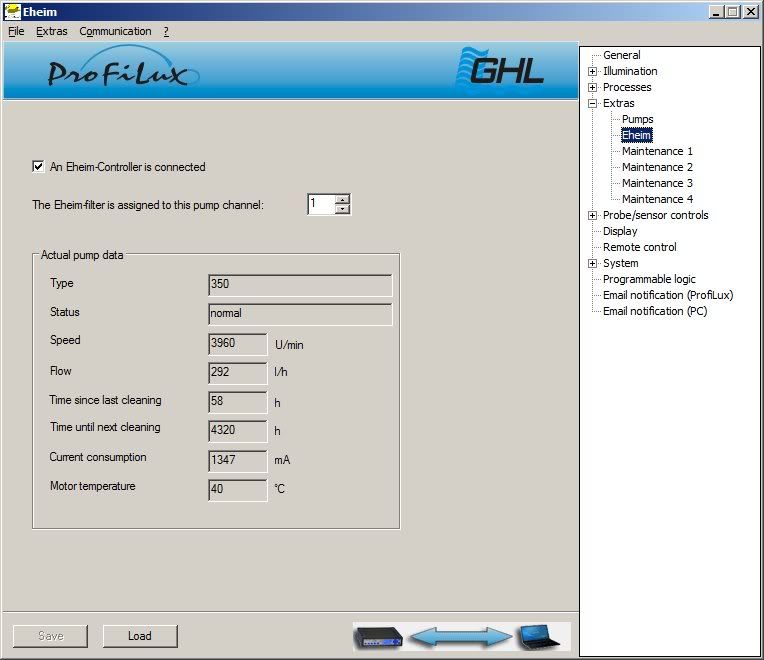Decrease pump channel with down spinner arrow
Image resolution: width=764 pixels, height=660 pixels.
pyautogui.click(x=343, y=209)
